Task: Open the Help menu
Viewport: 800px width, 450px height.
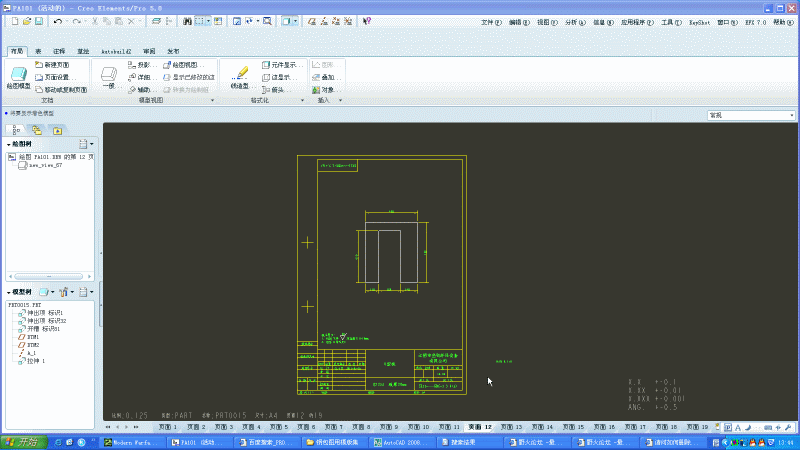Action: pos(783,22)
